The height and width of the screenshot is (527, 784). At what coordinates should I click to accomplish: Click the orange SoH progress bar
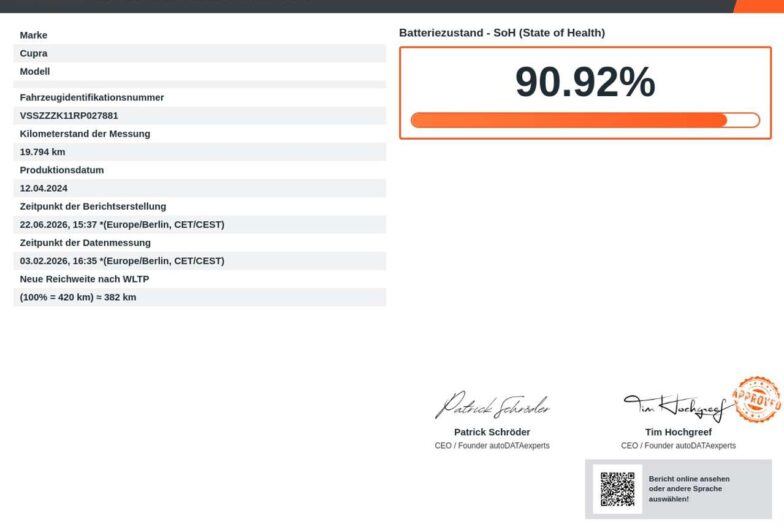[585, 120]
